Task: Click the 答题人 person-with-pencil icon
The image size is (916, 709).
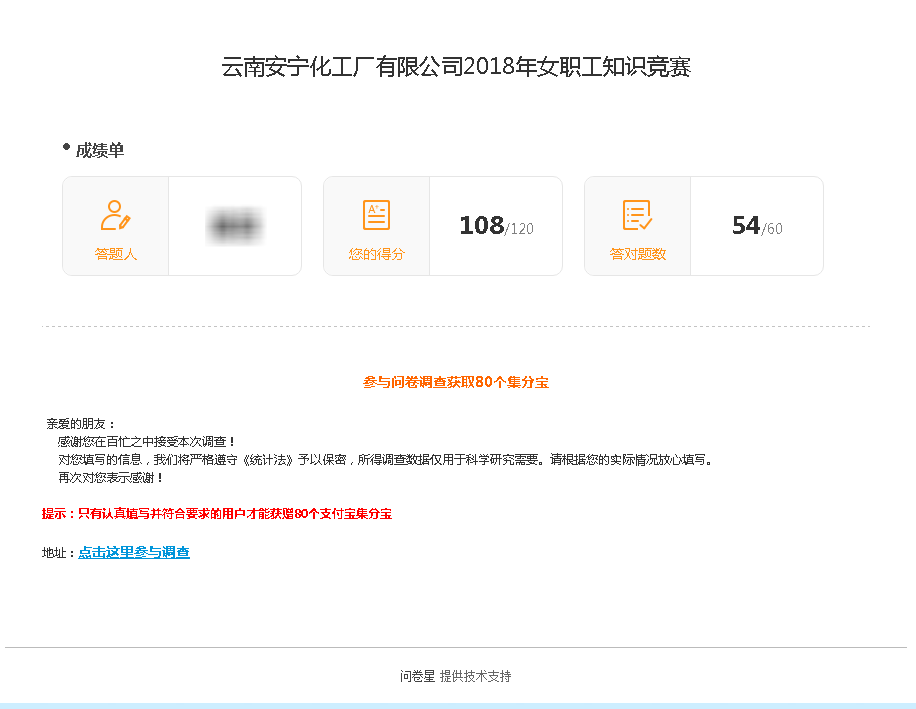Action: tap(115, 215)
